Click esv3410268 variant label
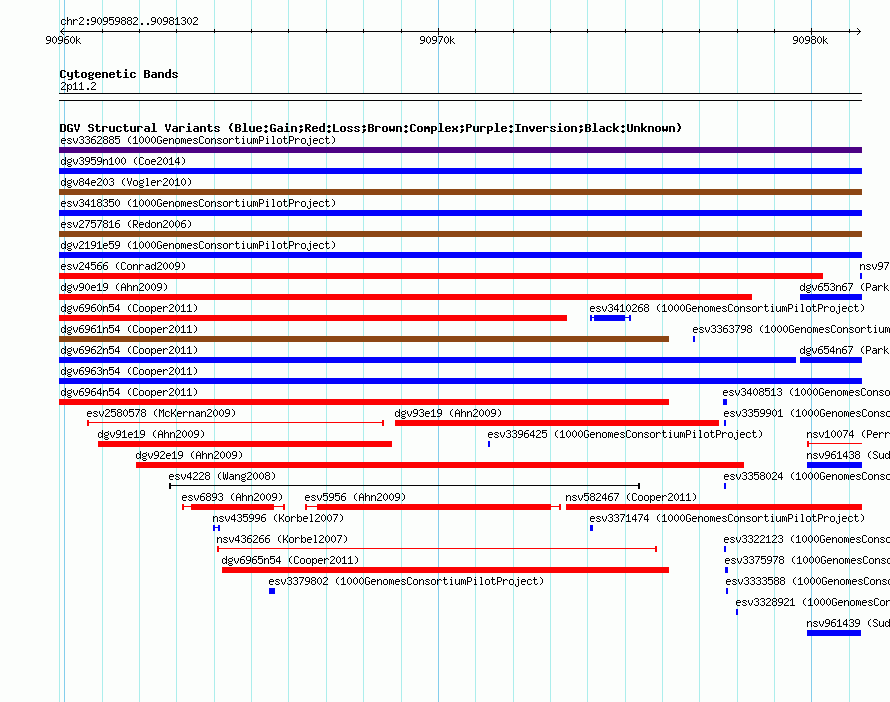This screenshot has width=890, height=702. click(x=727, y=308)
